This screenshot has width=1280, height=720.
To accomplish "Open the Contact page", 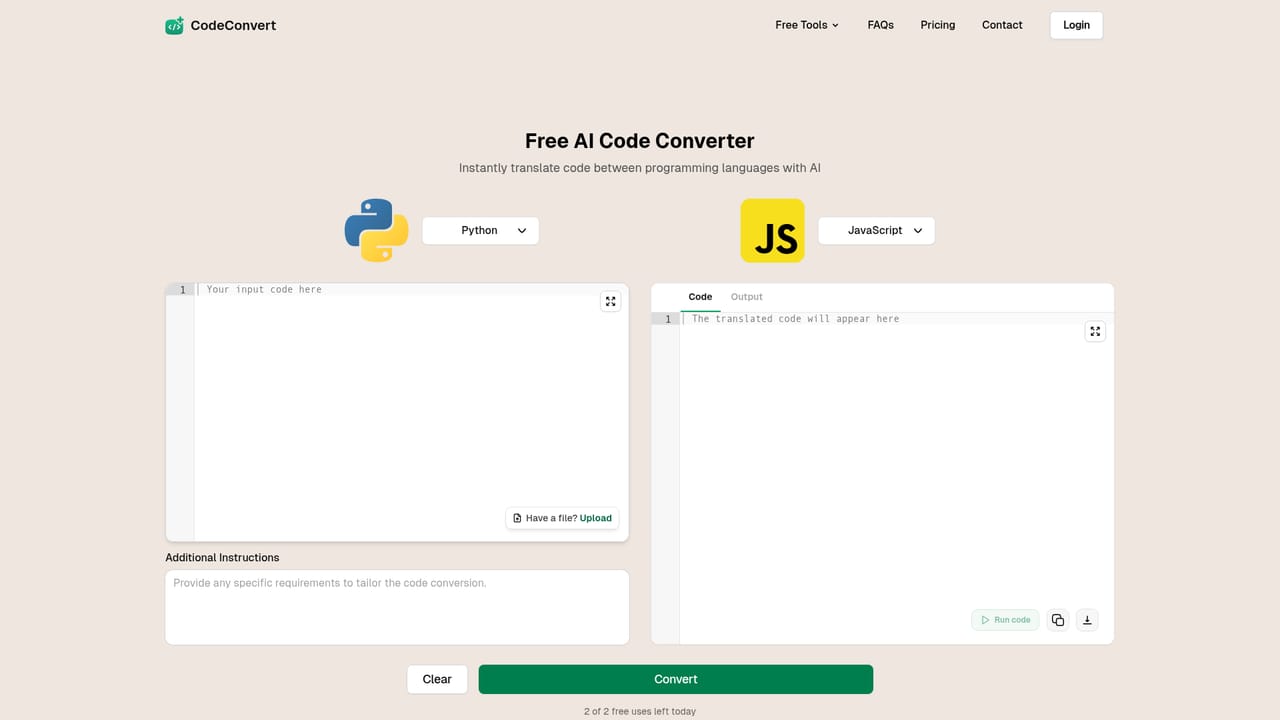I will [1002, 25].
